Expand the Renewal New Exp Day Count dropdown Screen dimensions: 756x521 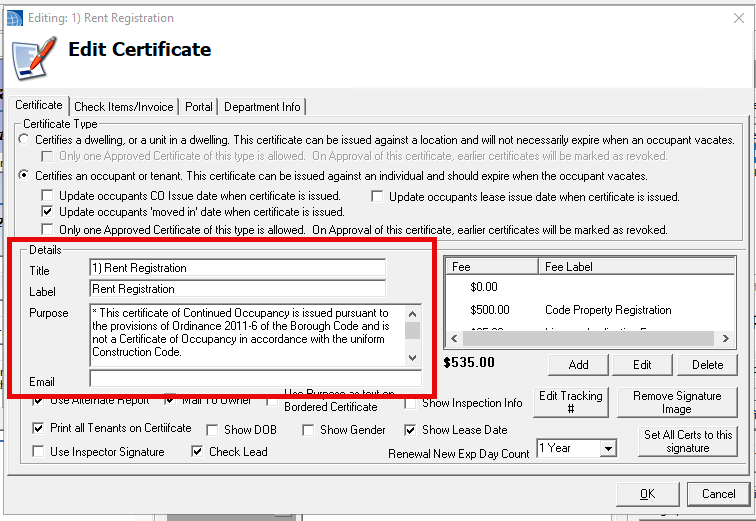(x=608, y=449)
